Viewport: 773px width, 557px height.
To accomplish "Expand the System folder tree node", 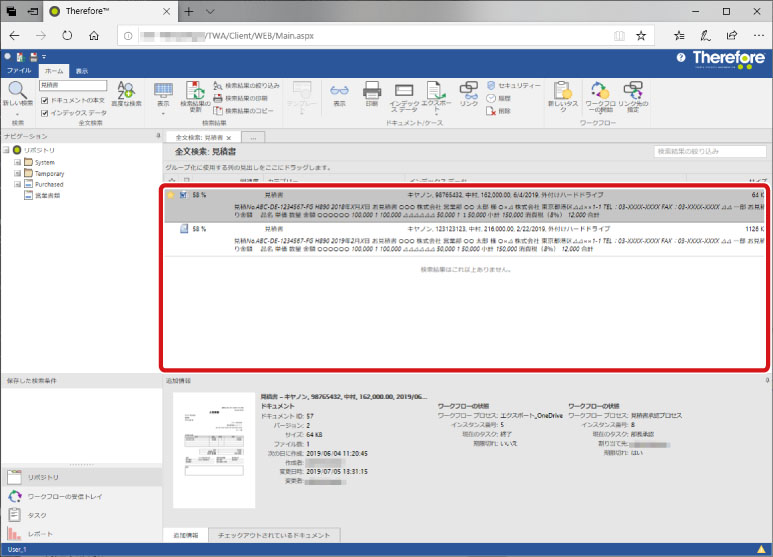I will (x=18, y=162).
